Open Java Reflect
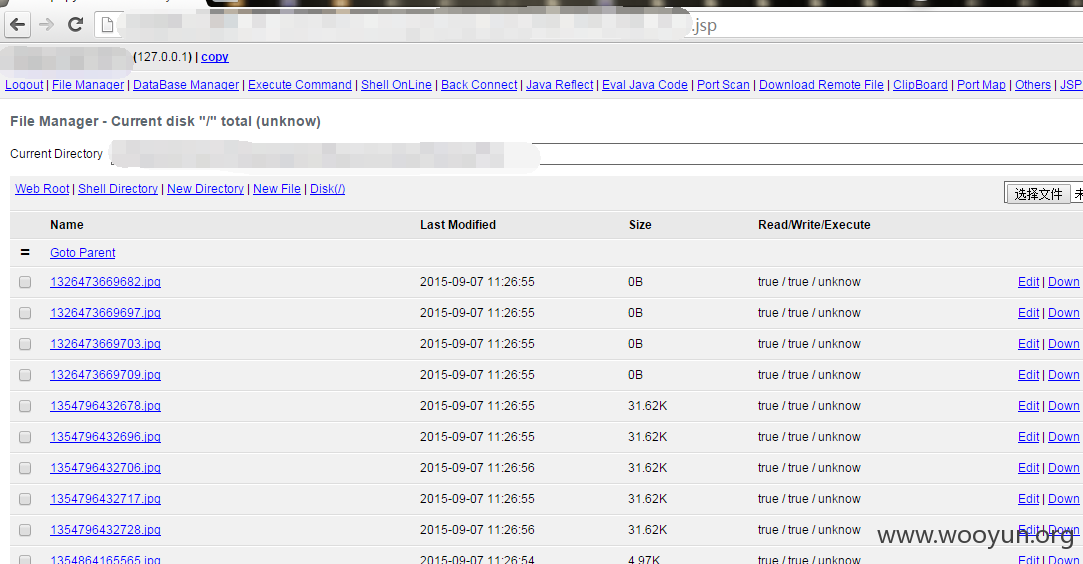This screenshot has height=564, width=1083. click(559, 85)
